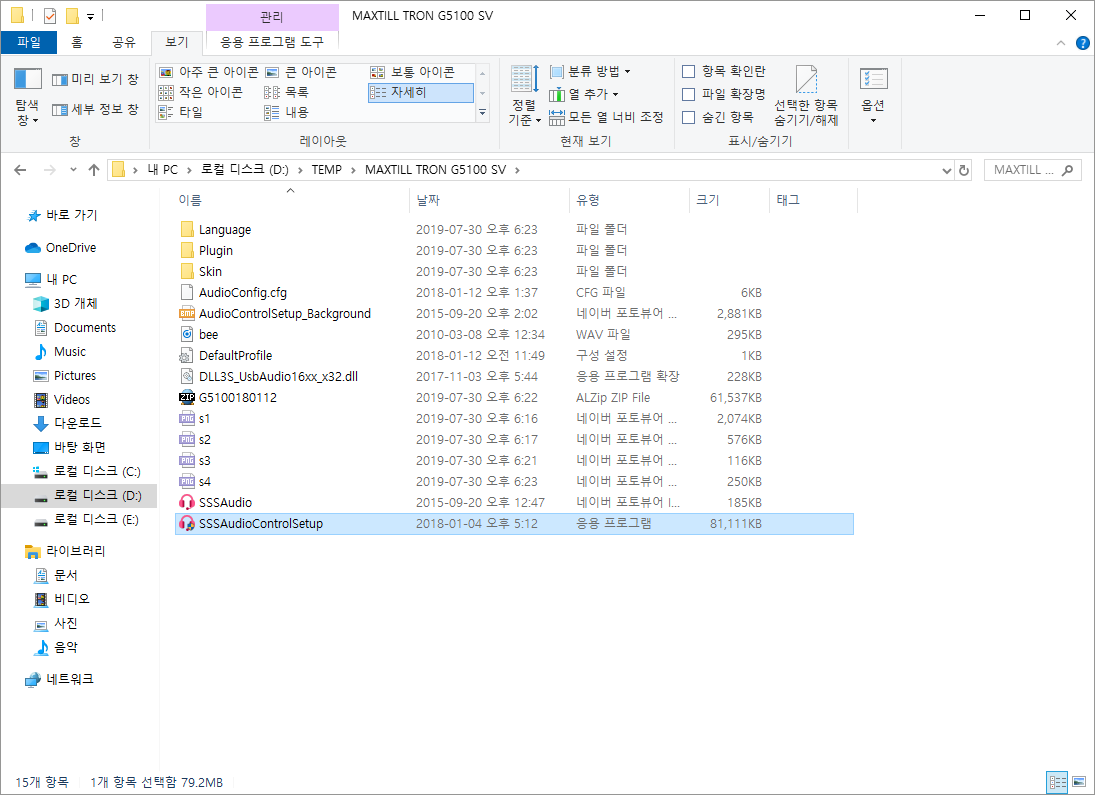Expand the layout gallery more arrow
Image resolution: width=1095 pixels, height=795 pixels.
[483, 112]
